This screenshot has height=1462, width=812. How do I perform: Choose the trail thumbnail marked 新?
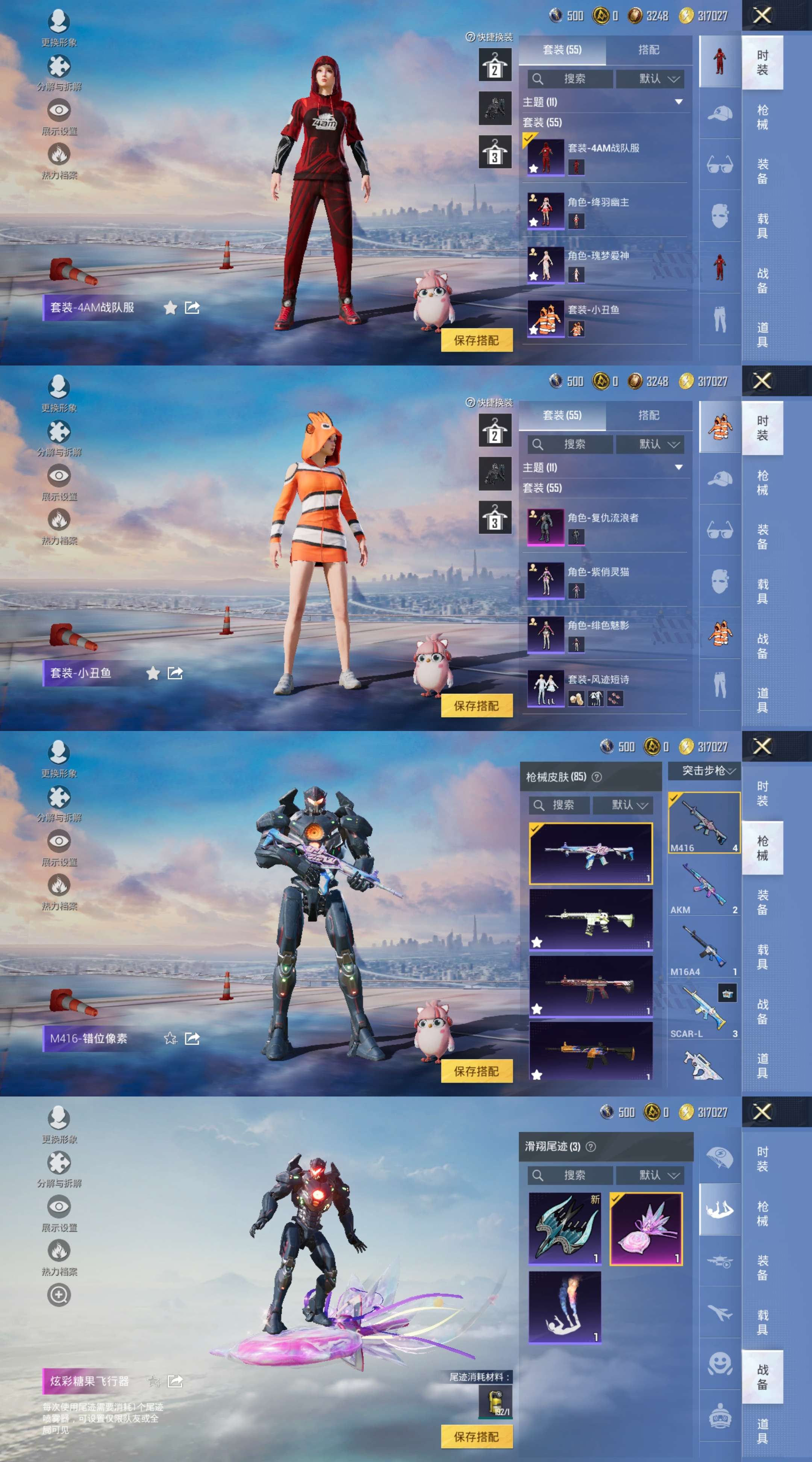tap(565, 1229)
